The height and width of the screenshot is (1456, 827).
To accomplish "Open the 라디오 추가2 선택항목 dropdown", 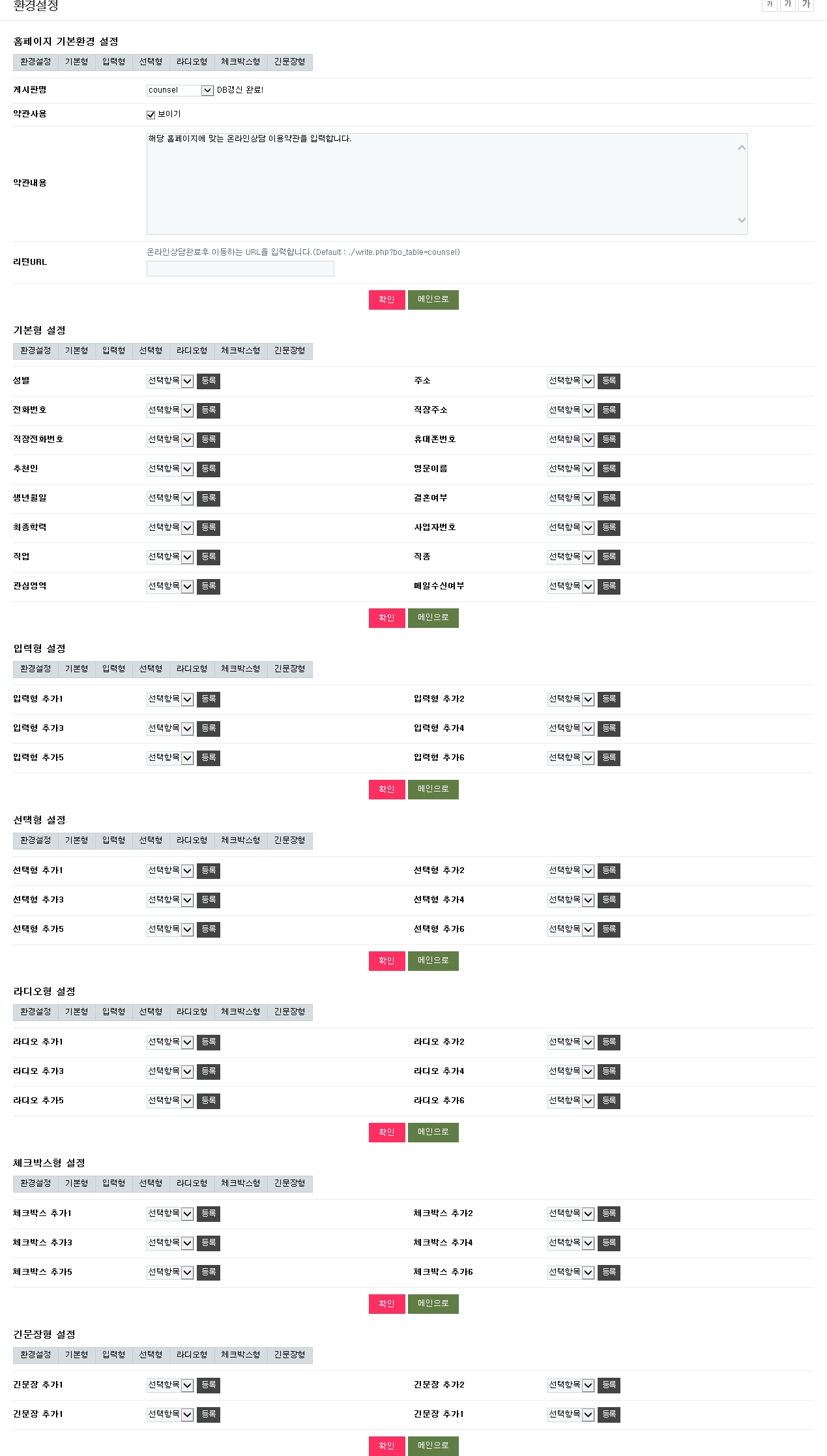I will click(x=571, y=1042).
